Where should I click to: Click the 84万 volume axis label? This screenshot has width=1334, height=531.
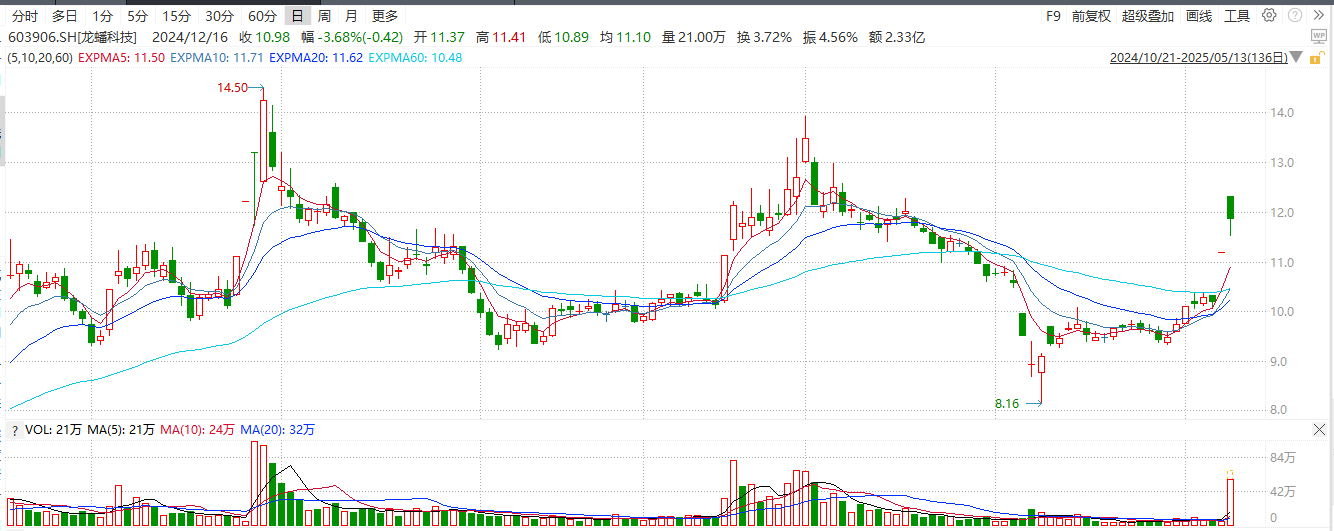click(x=1282, y=458)
